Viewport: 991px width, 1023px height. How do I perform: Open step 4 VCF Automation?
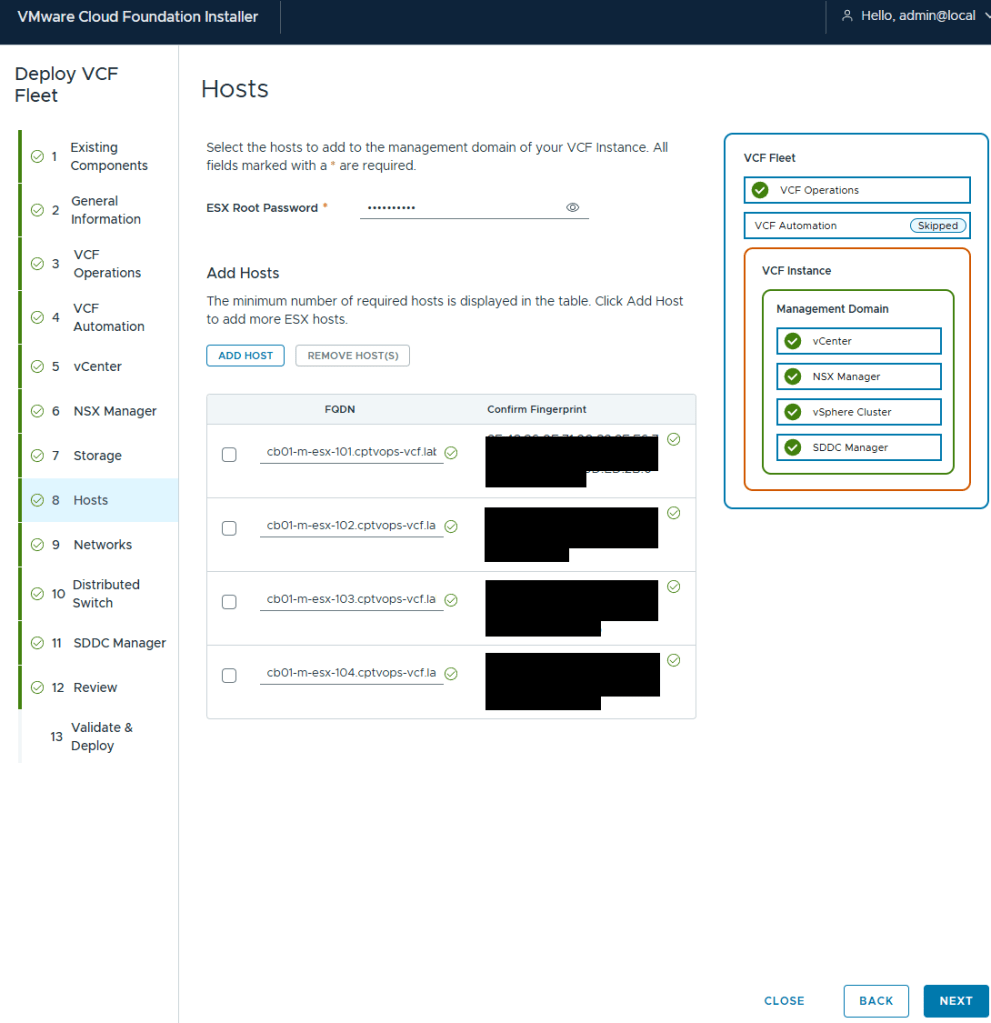point(99,317)
